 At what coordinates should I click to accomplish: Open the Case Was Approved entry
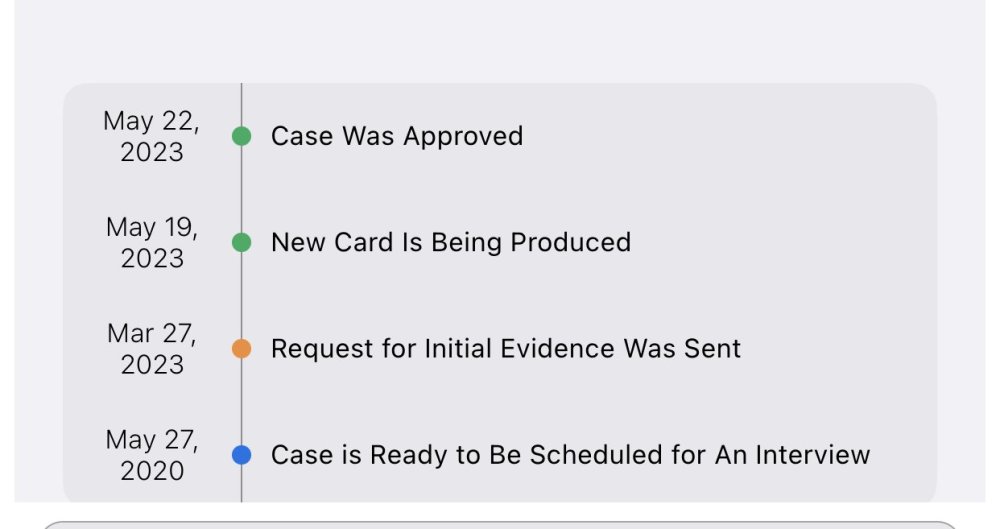pyautogui.click(x=397, y=137)
